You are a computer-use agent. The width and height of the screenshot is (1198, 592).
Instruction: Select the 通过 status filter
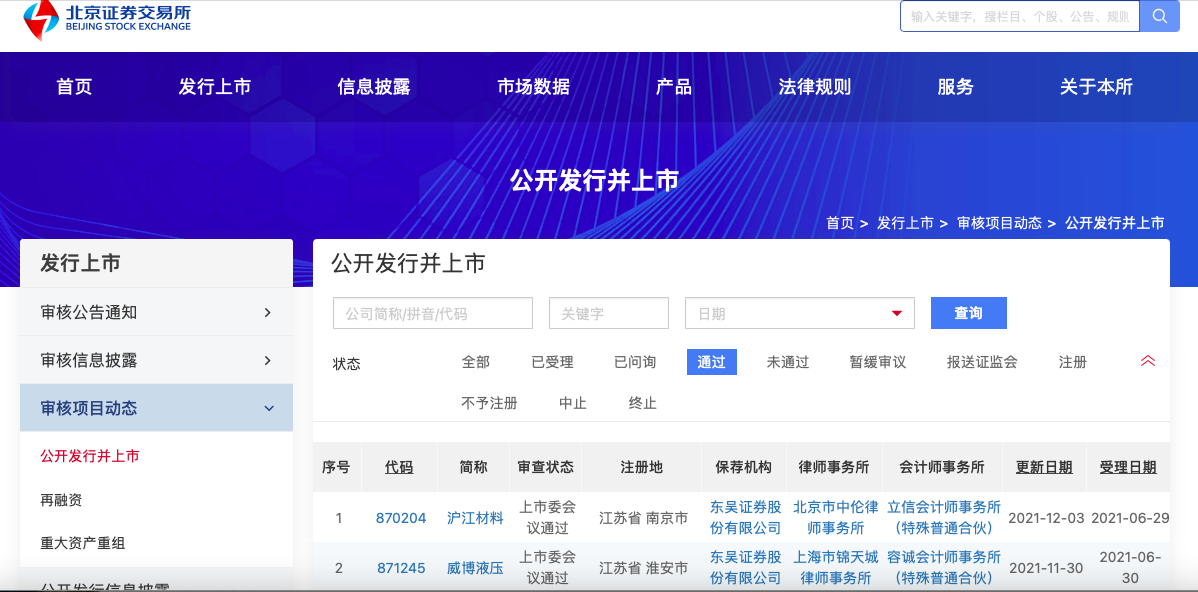[711, 362]
